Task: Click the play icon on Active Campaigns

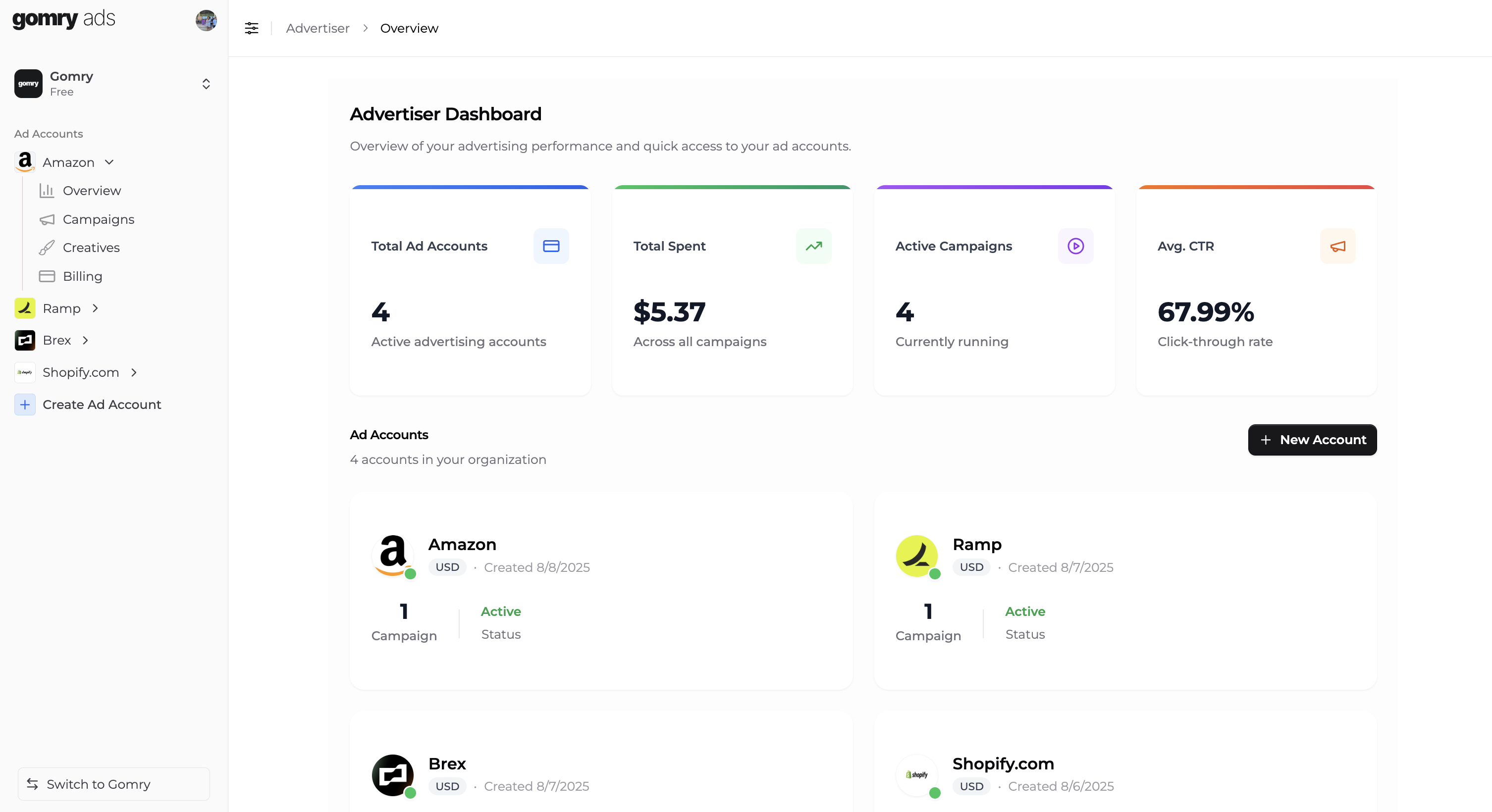Action: point(1075,246)
